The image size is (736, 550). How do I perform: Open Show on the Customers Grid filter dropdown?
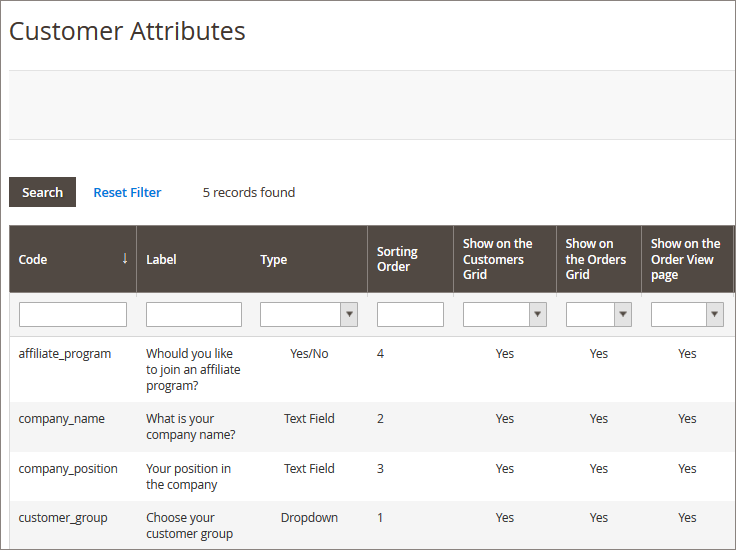coord(504,315)
